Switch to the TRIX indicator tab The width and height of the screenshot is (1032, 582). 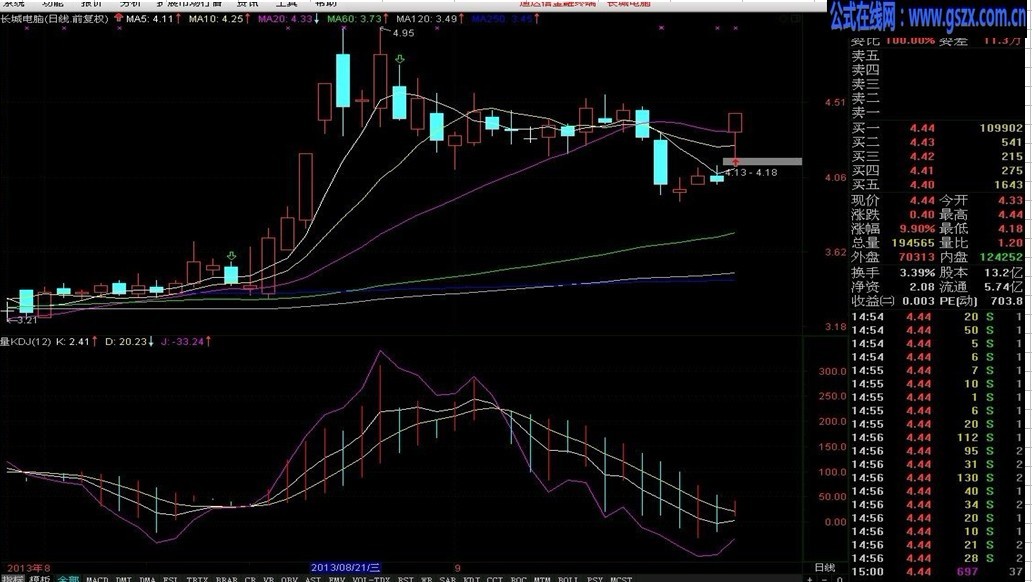point(197,579)
